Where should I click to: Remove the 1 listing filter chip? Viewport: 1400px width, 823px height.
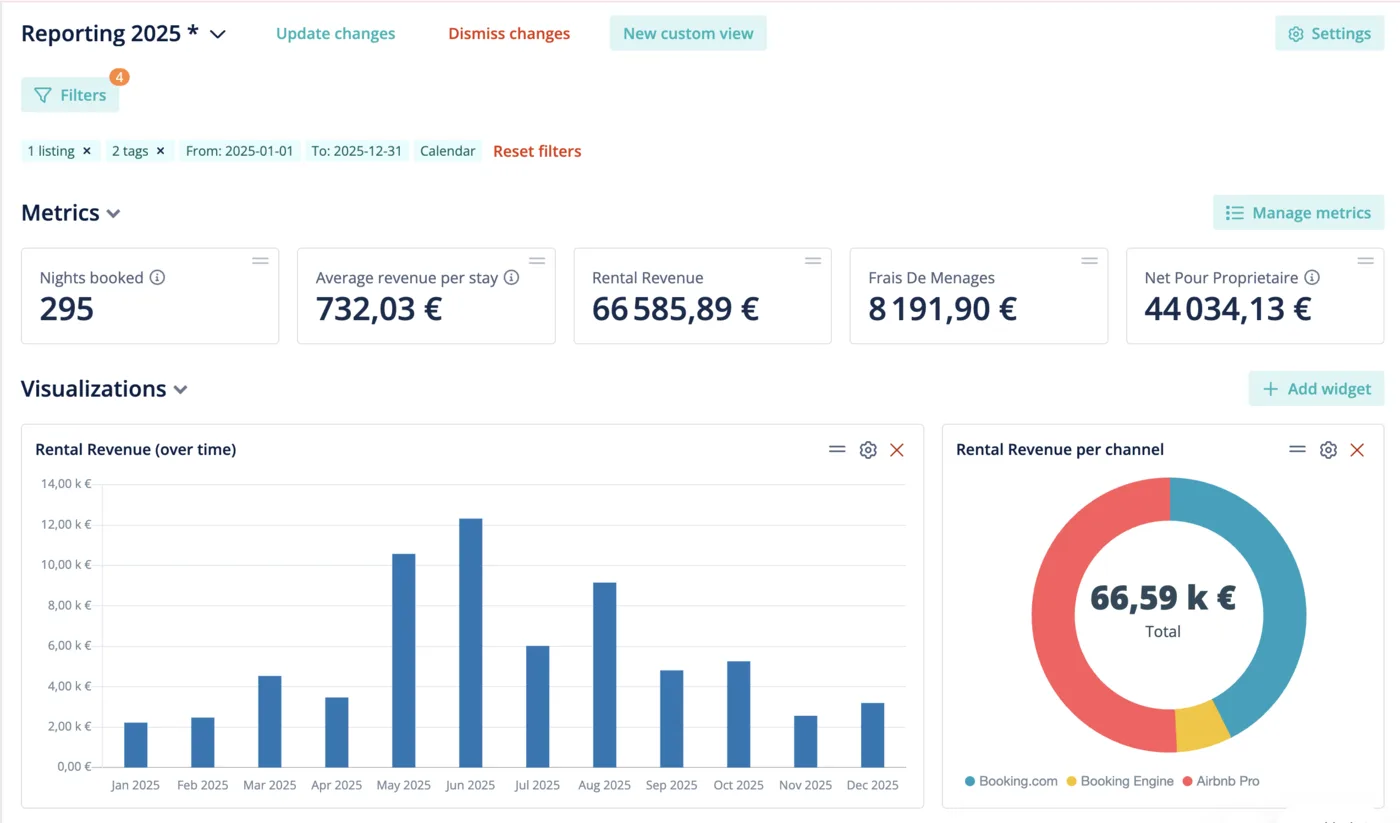point(87,151)
